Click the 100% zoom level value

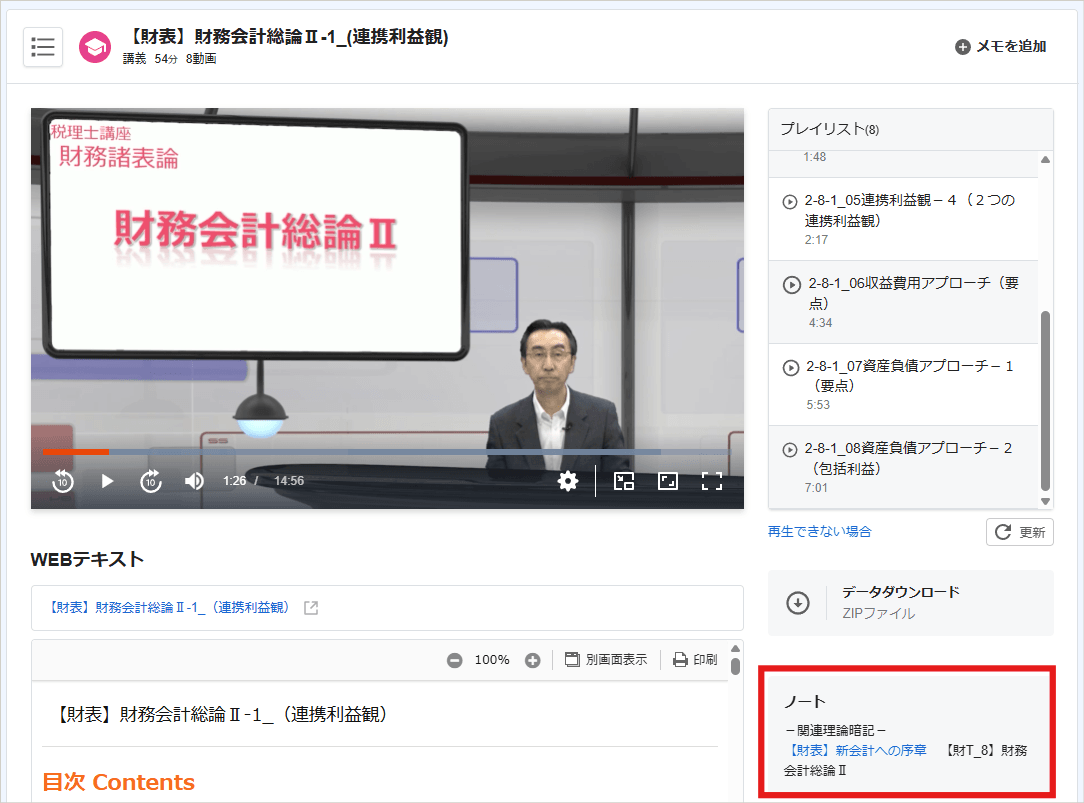pos(492,660)
